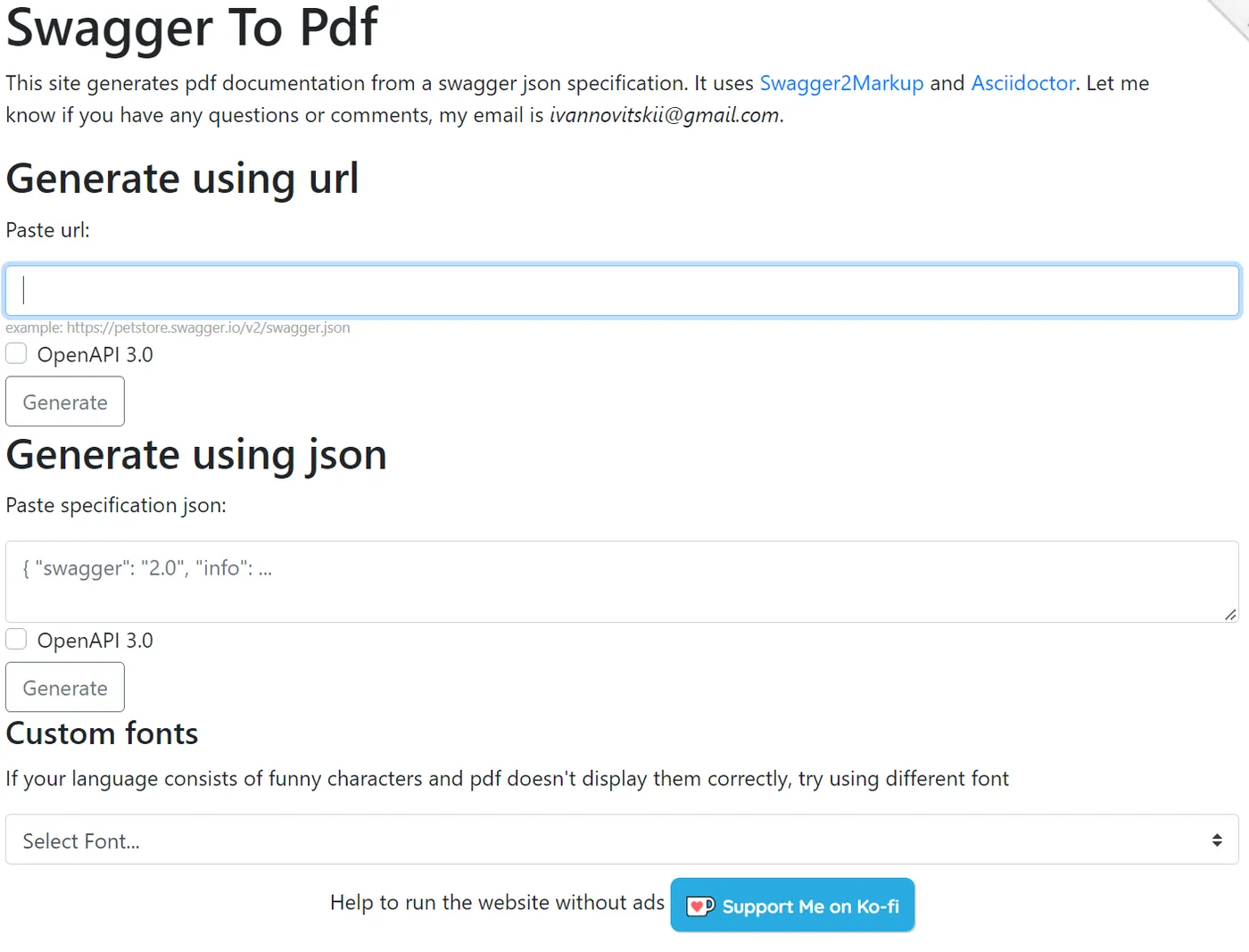Click the example petstore swagger.json hint text

pyautogui.click(x=178, y=327)
